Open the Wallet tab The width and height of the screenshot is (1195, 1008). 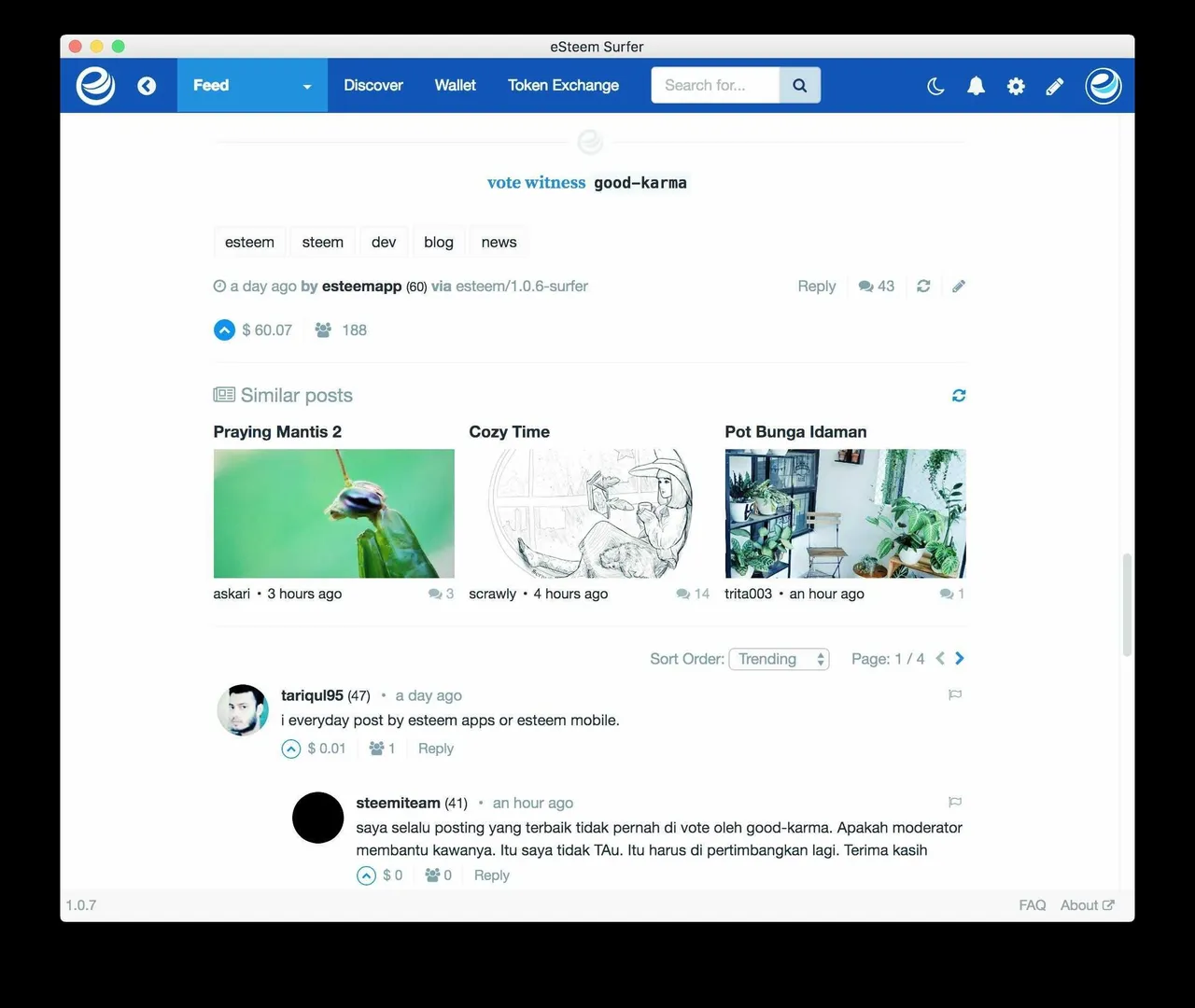[x=455, y=85]
